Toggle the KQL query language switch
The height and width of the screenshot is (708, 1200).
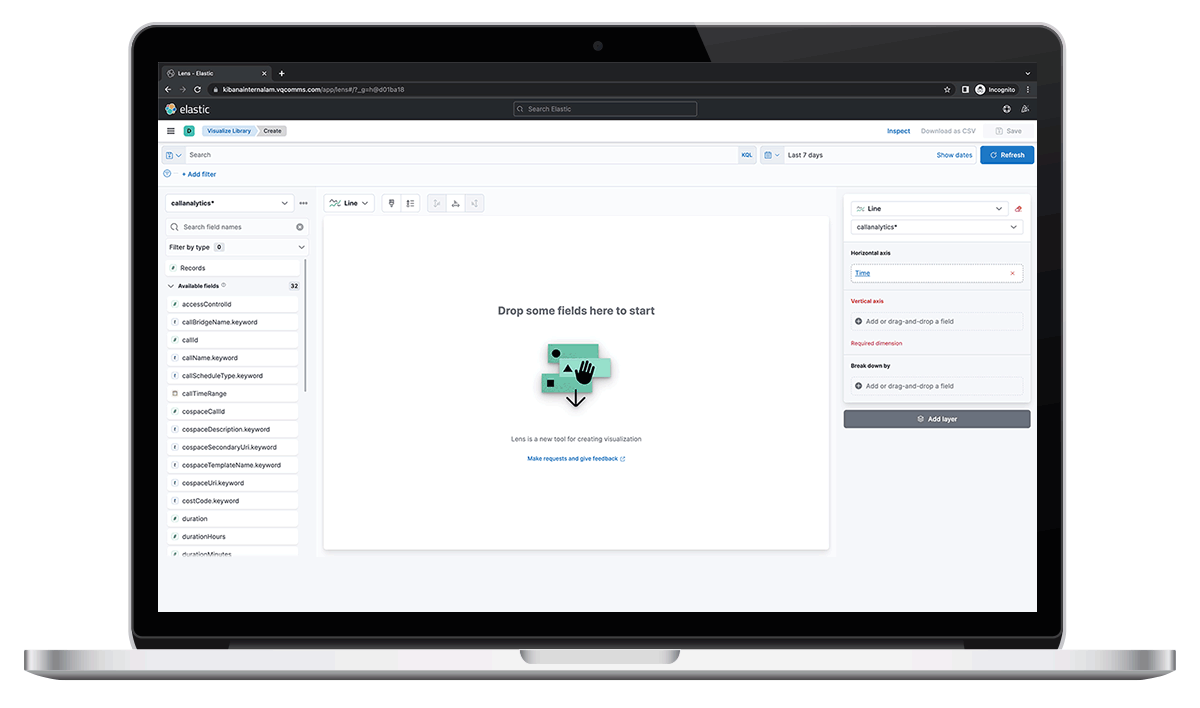click(747, 155)
